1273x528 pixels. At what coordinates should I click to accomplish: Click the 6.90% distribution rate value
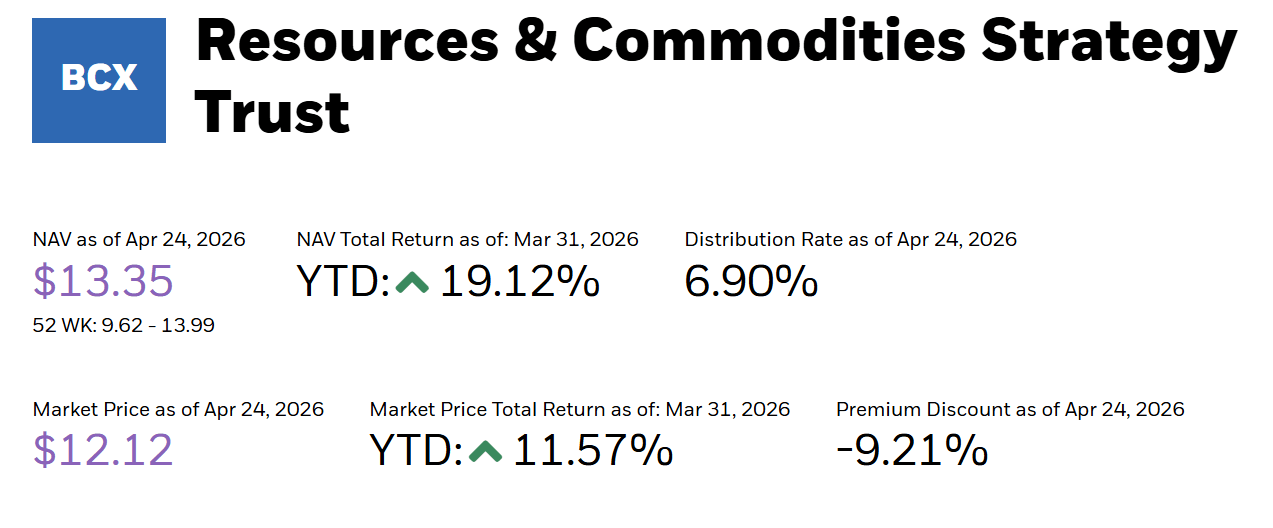pos(751,282)
